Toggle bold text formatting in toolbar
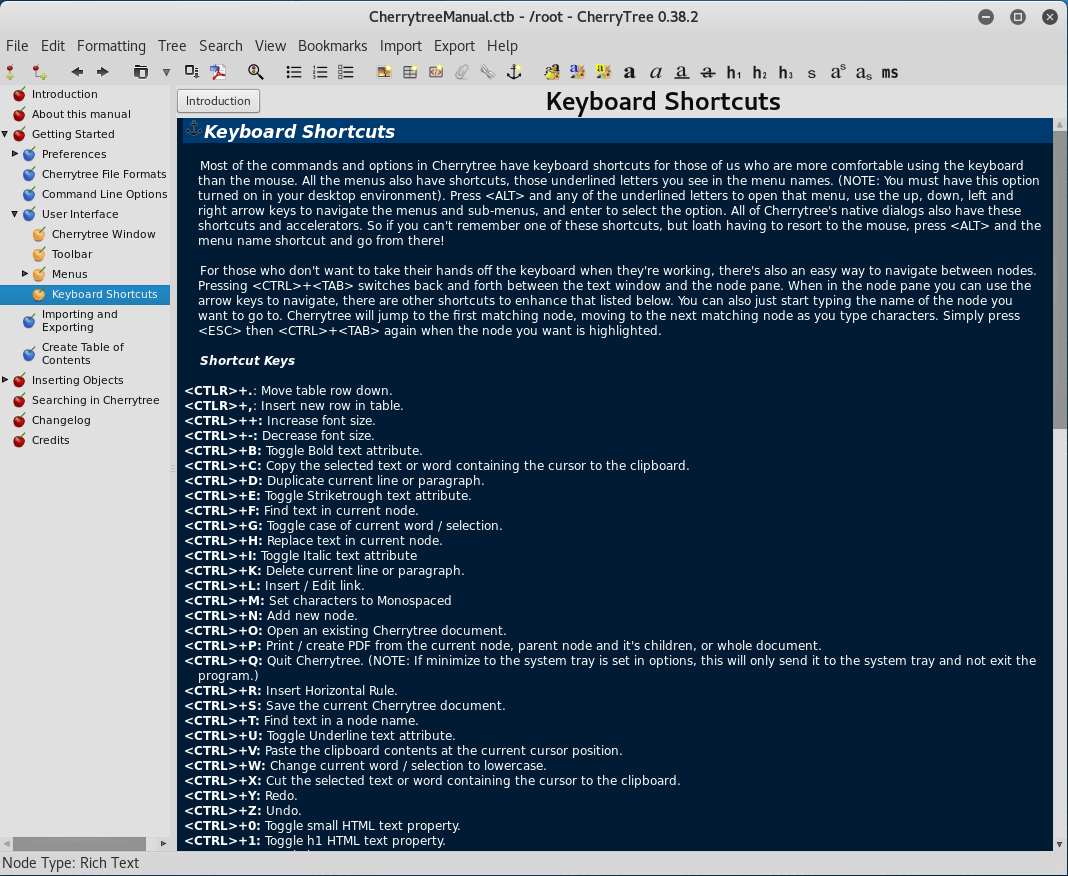This screenshot has height=876, width=1068. (629, 72)
